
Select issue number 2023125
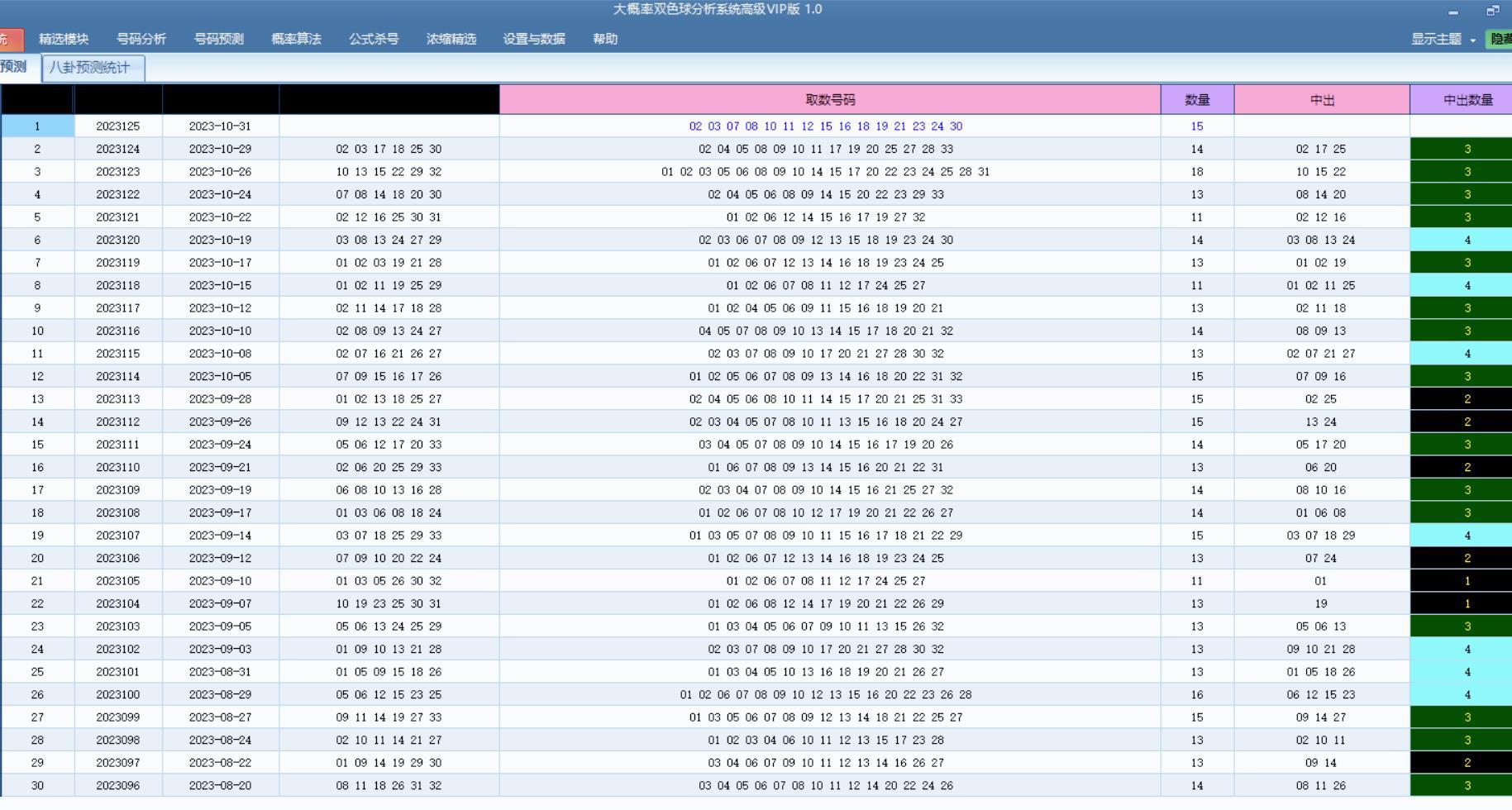[118, 126]
